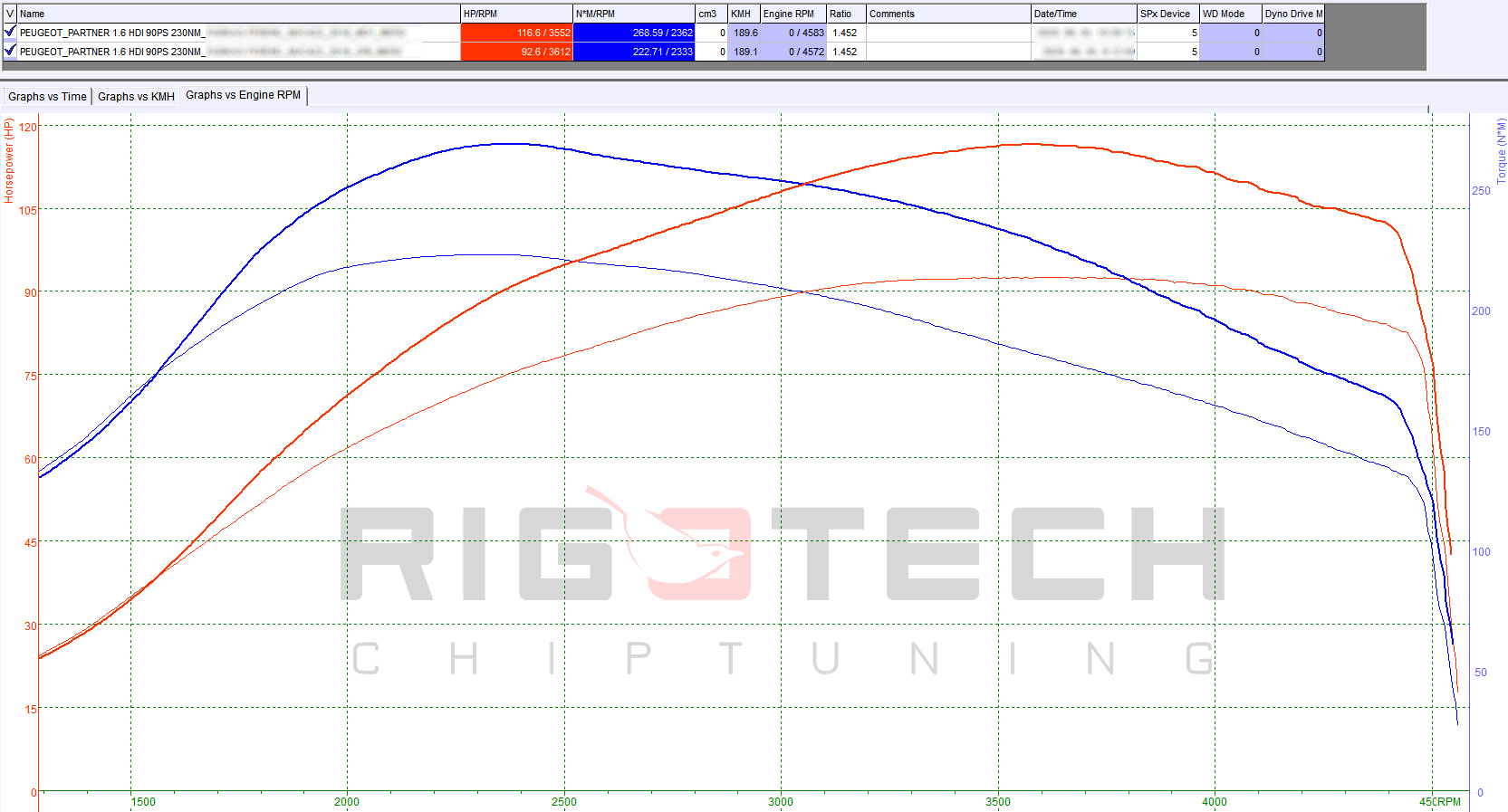Select red HP cell 116.6 / 3552
This screenshot has height=812, width=1508.
coord(517,33)
